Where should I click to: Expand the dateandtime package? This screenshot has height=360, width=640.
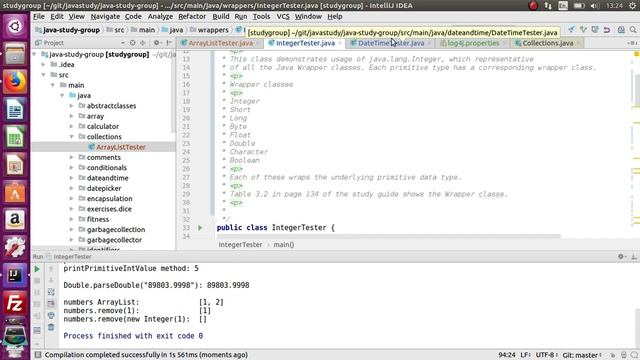pyautogui.click(x=72, y=178)
